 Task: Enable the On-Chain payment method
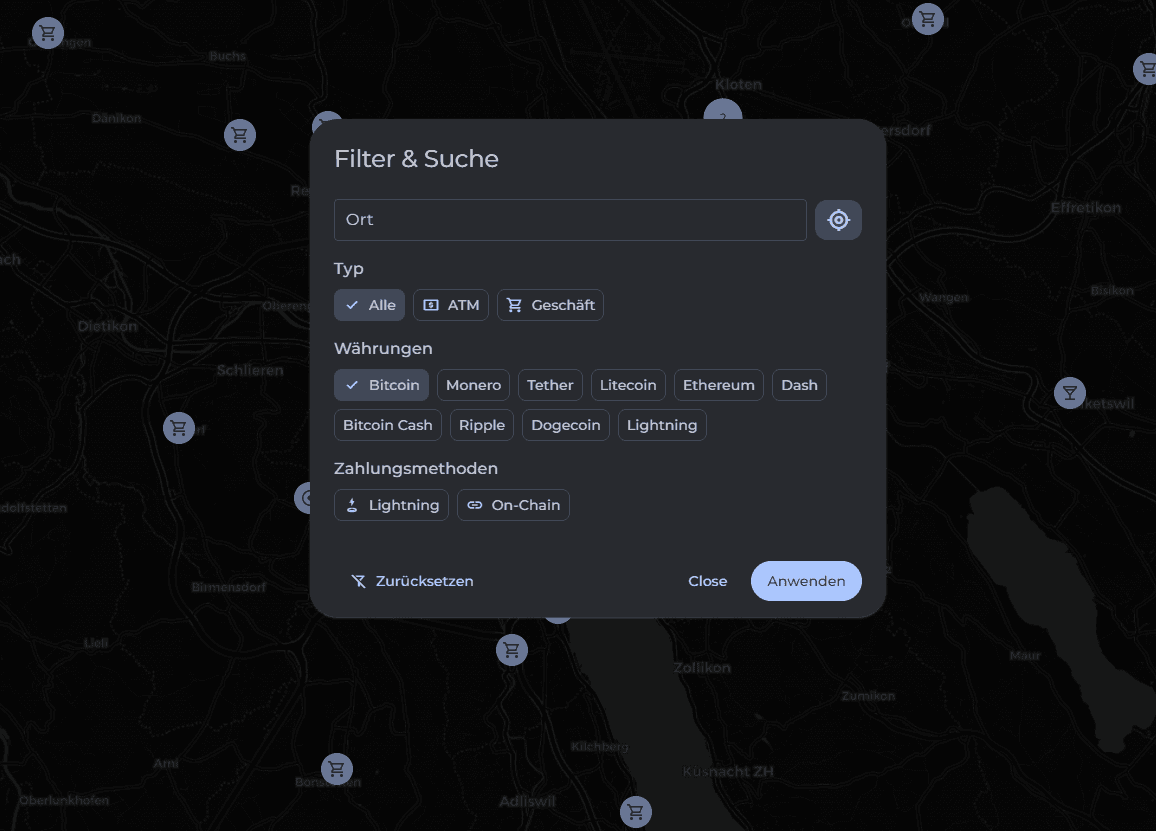[513, 505]
